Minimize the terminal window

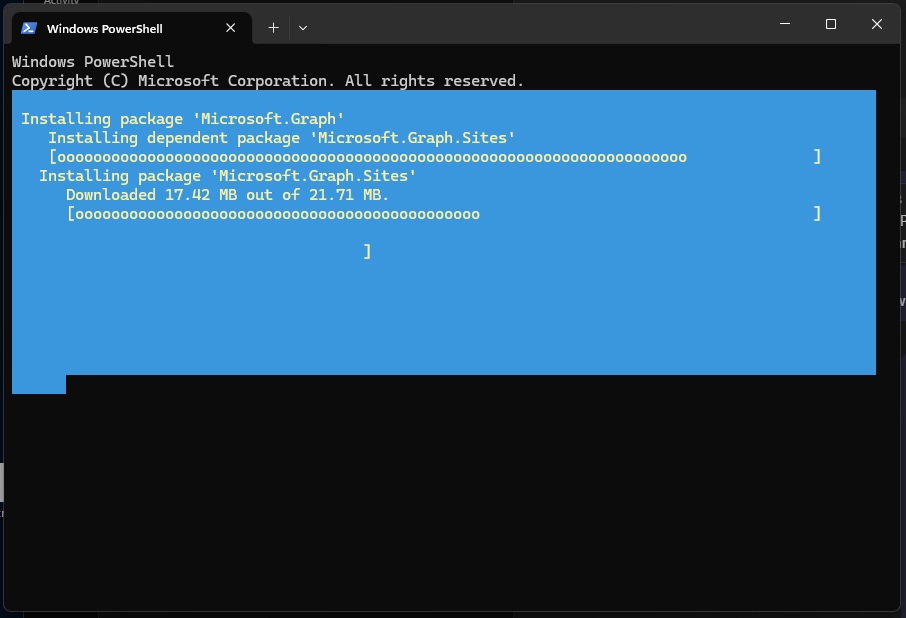coord(784,24)
